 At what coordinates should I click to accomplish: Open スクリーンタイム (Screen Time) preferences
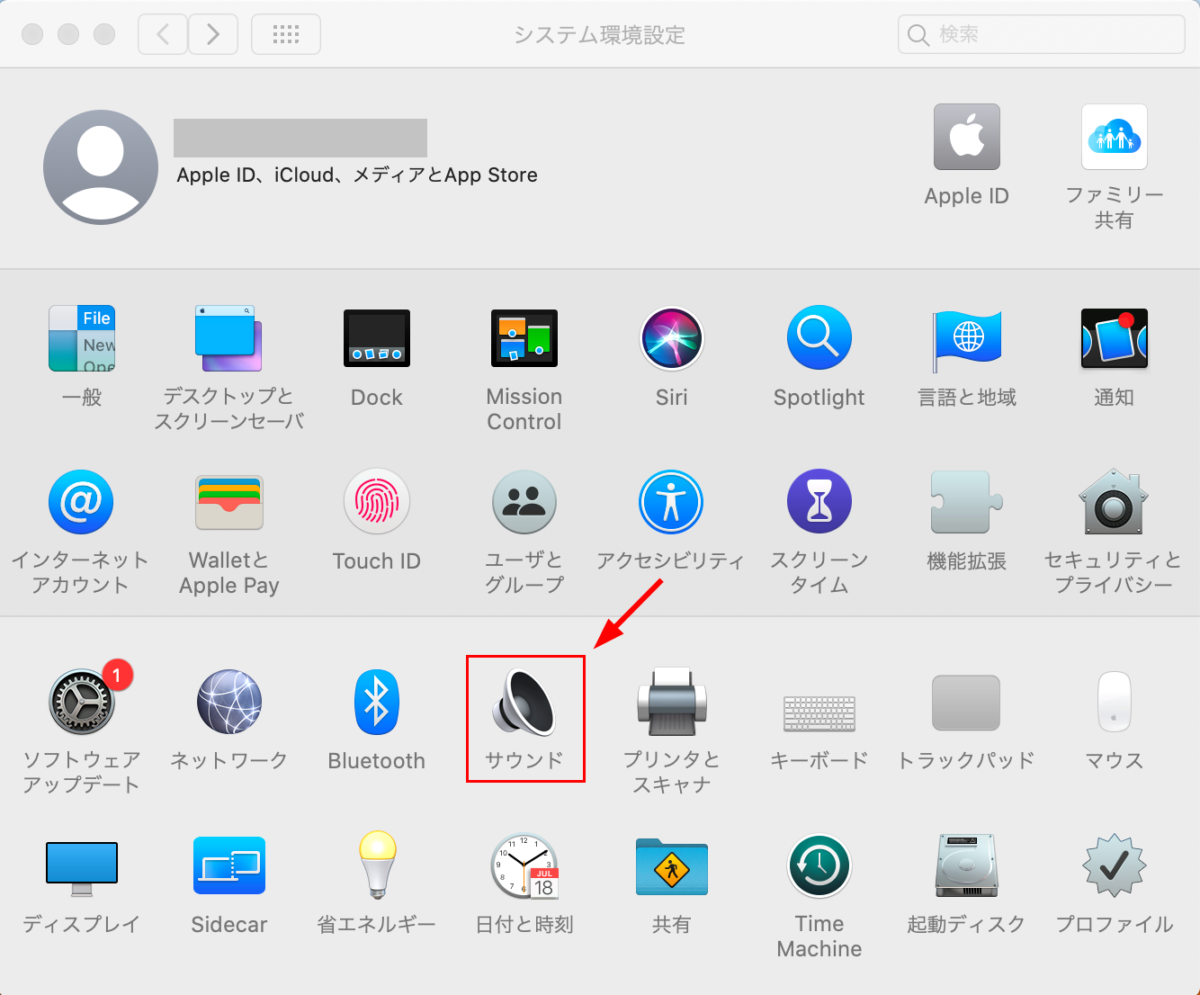pos(819,502)
